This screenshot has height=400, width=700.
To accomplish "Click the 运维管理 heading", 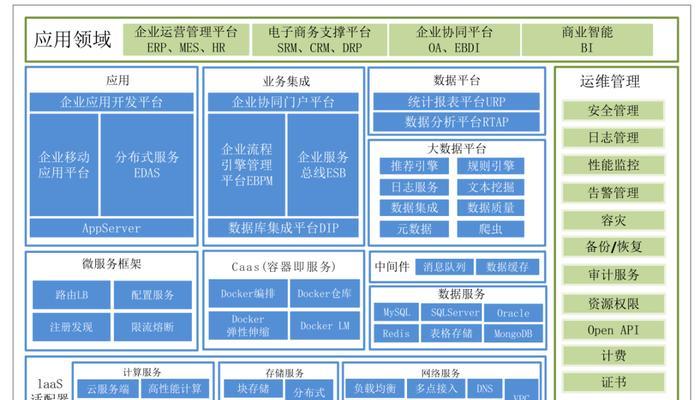I will coord(610,82).
